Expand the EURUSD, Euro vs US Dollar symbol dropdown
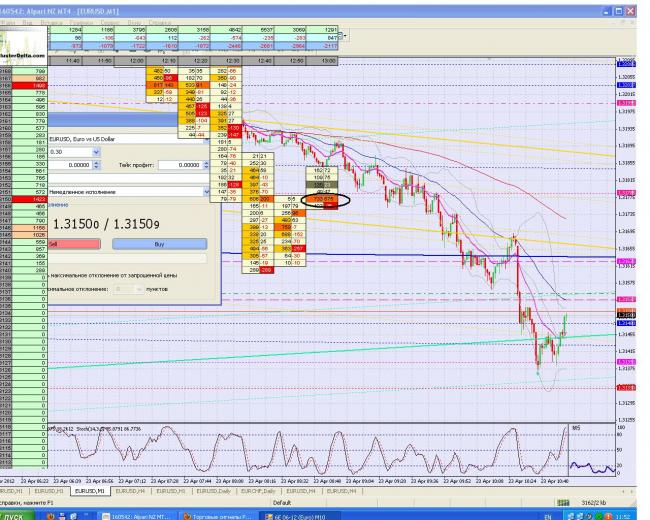The width and height of the screenshot is (650, 520). point(206,139)
